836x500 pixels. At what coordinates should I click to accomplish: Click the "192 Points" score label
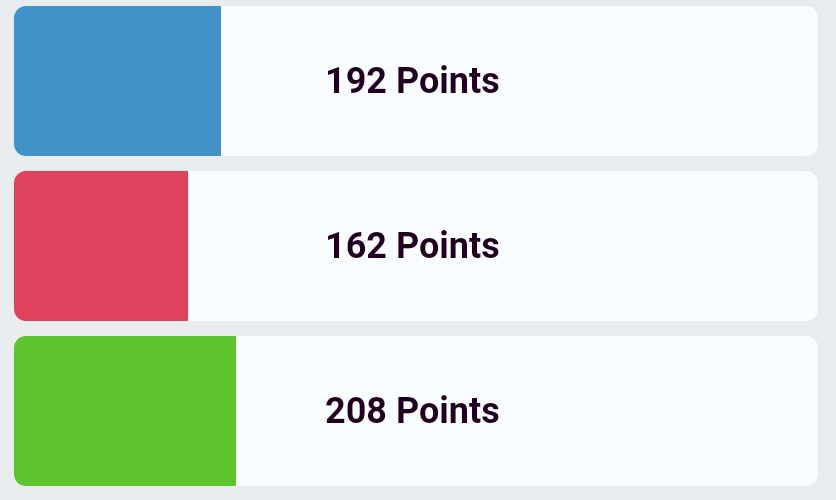pos(412,81)
